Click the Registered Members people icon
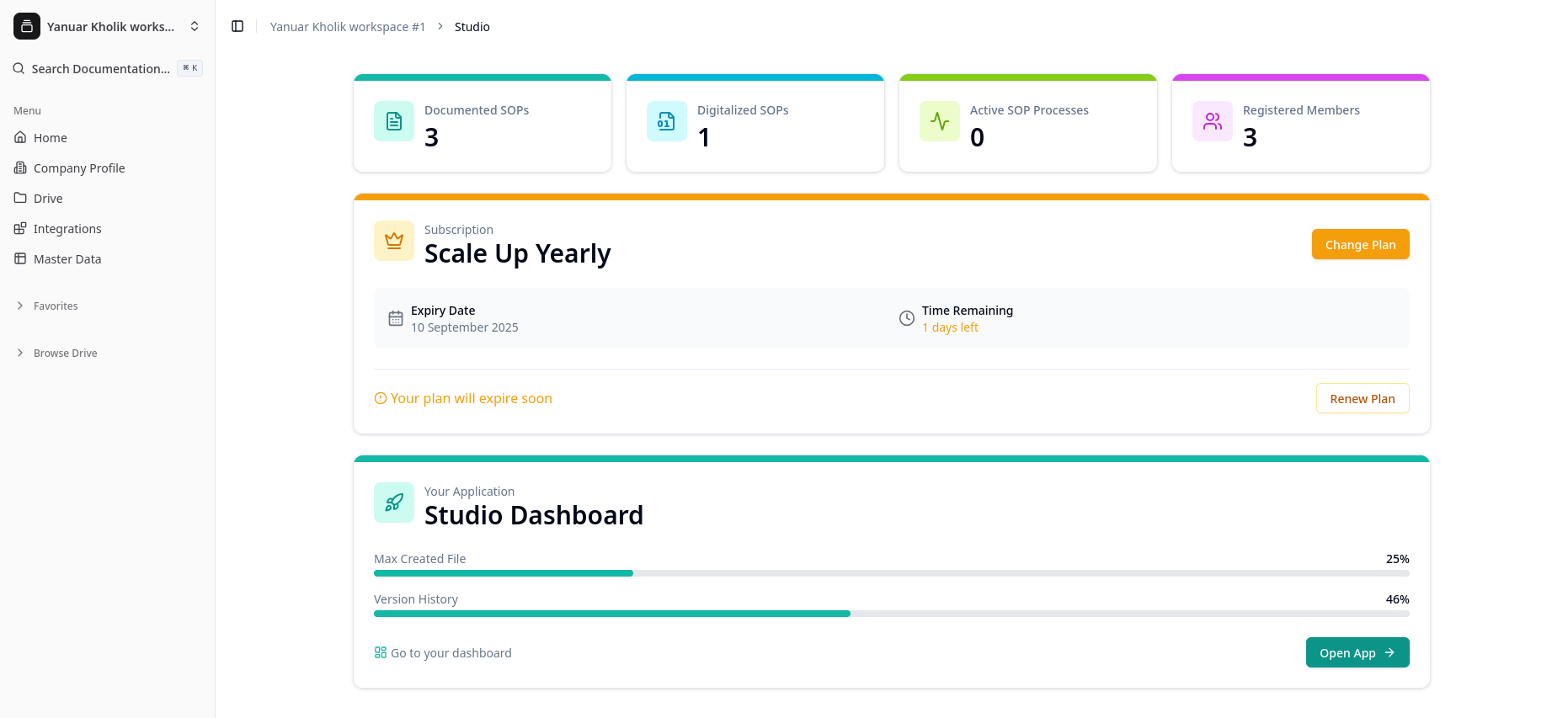The image size is (1568, 718). pos(1212,121)
